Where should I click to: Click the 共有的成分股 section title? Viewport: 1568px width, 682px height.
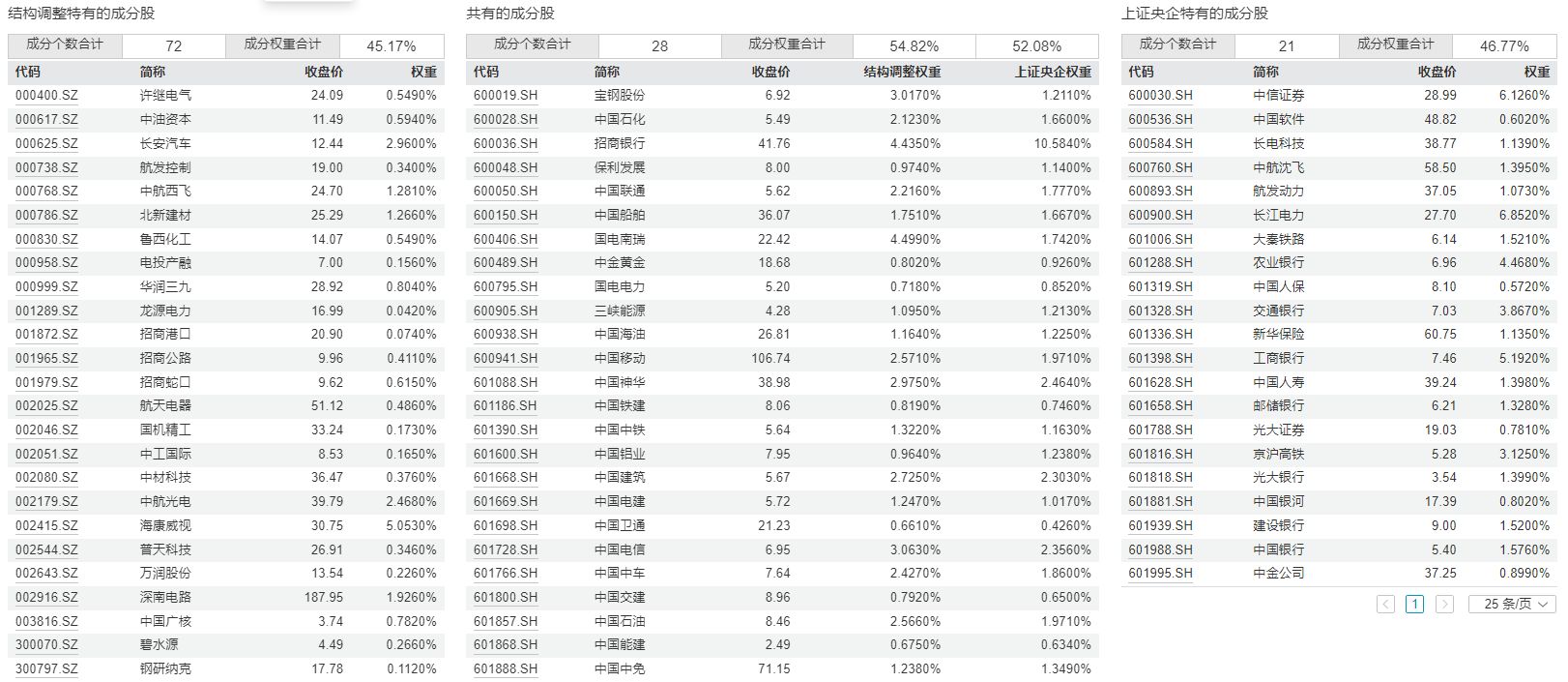(x=510, y=14)
